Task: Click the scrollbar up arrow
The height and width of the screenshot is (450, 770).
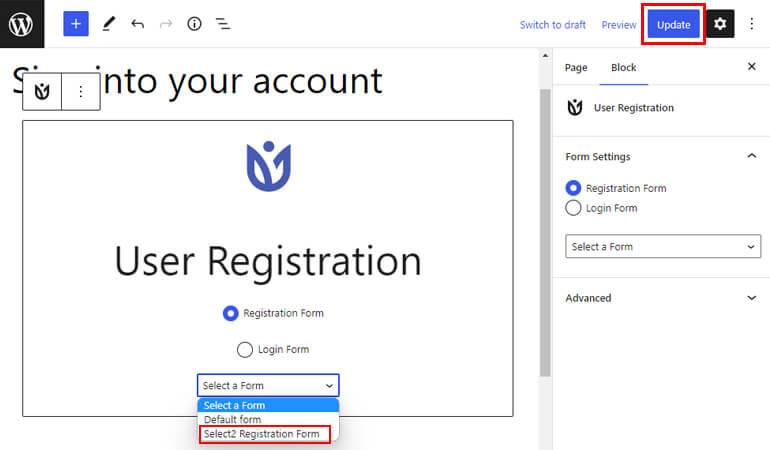Action: click(545, 56)
